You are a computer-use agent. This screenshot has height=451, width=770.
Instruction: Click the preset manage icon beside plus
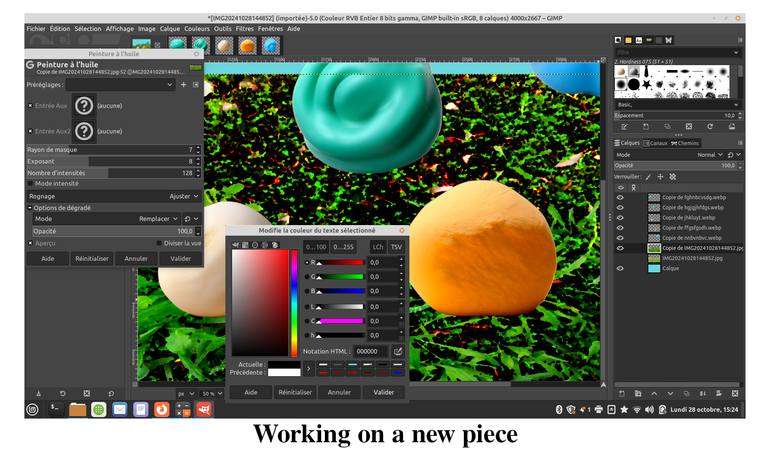click(196, 85)
